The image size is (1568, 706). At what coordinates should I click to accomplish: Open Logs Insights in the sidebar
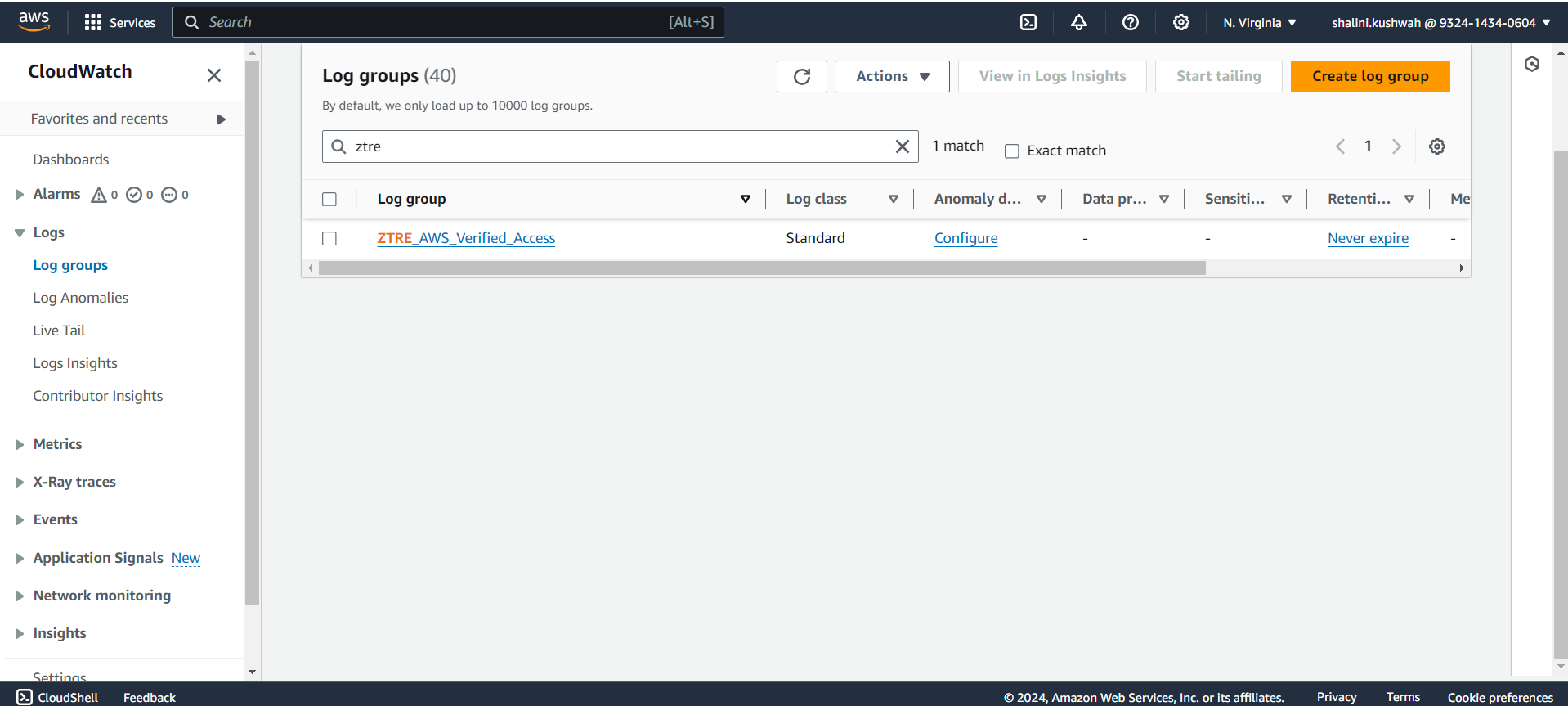(75, 363)
